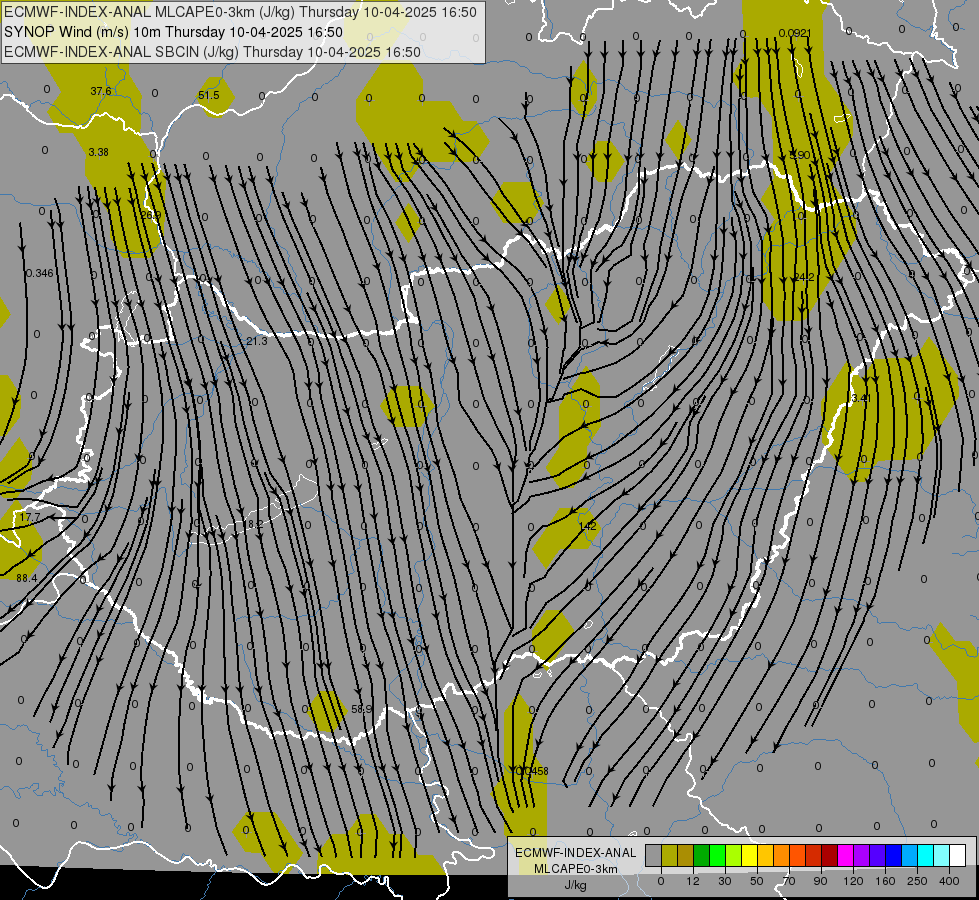Click the 3.41 value on the map
979x900 pixels.
pyautogui.click(x=861, y=398)
